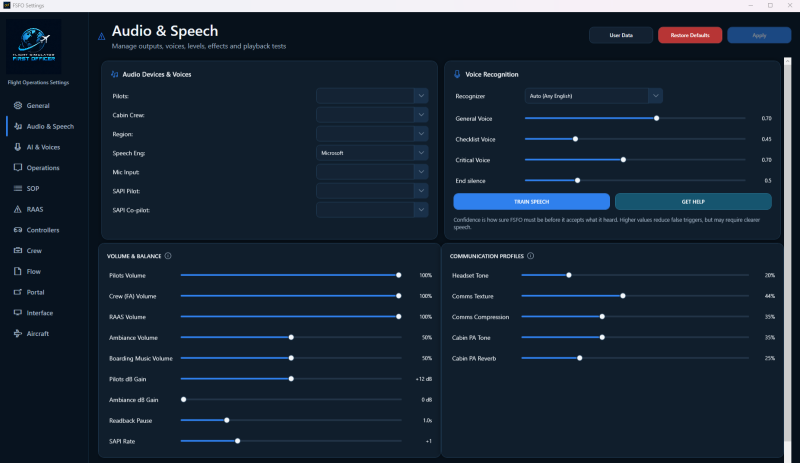Open the Crew section

[34, 251]
